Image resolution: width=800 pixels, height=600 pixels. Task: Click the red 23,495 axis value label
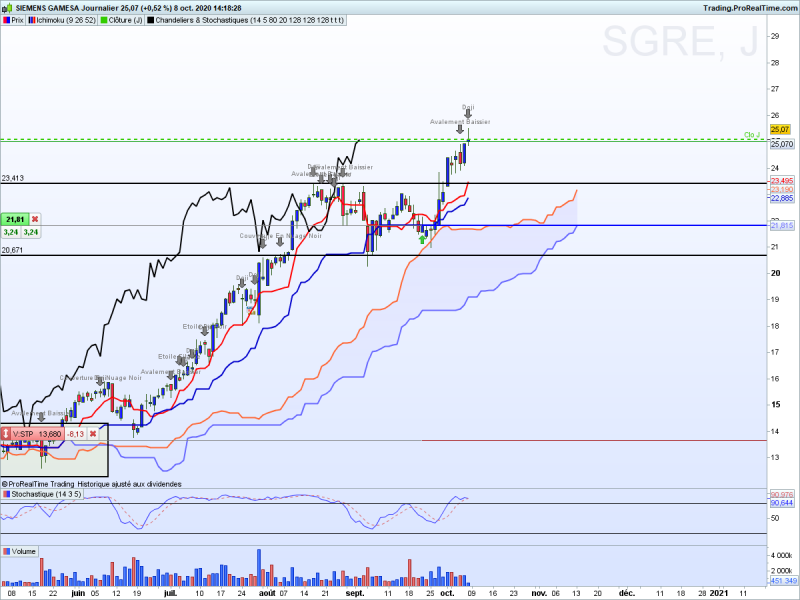[782, 181]
